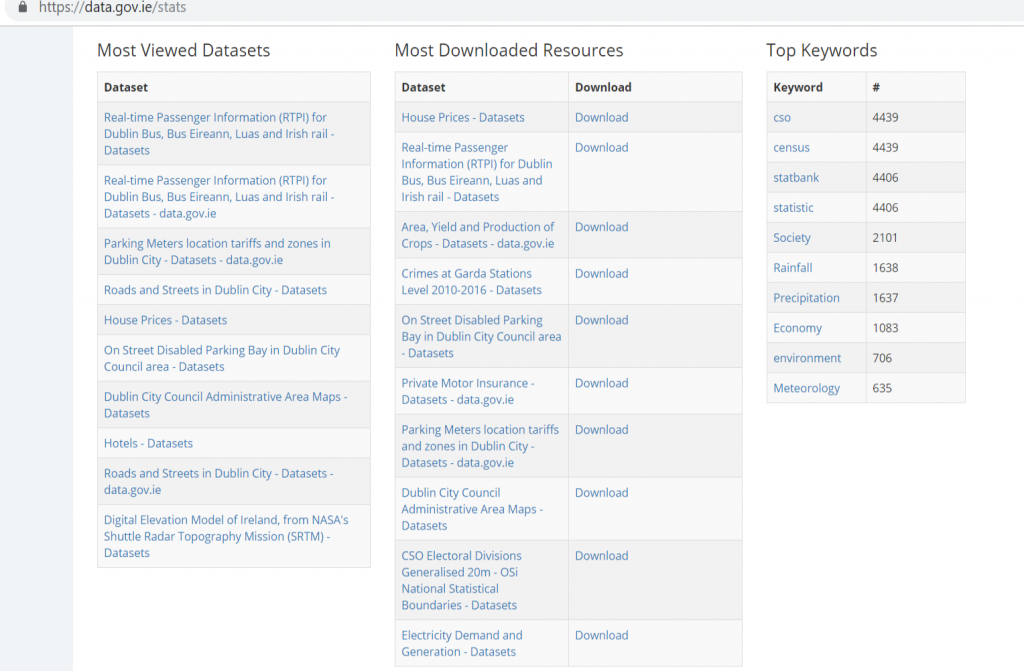
Task: Download Electricity Demand and Generation resource
Action: point(601,635)
